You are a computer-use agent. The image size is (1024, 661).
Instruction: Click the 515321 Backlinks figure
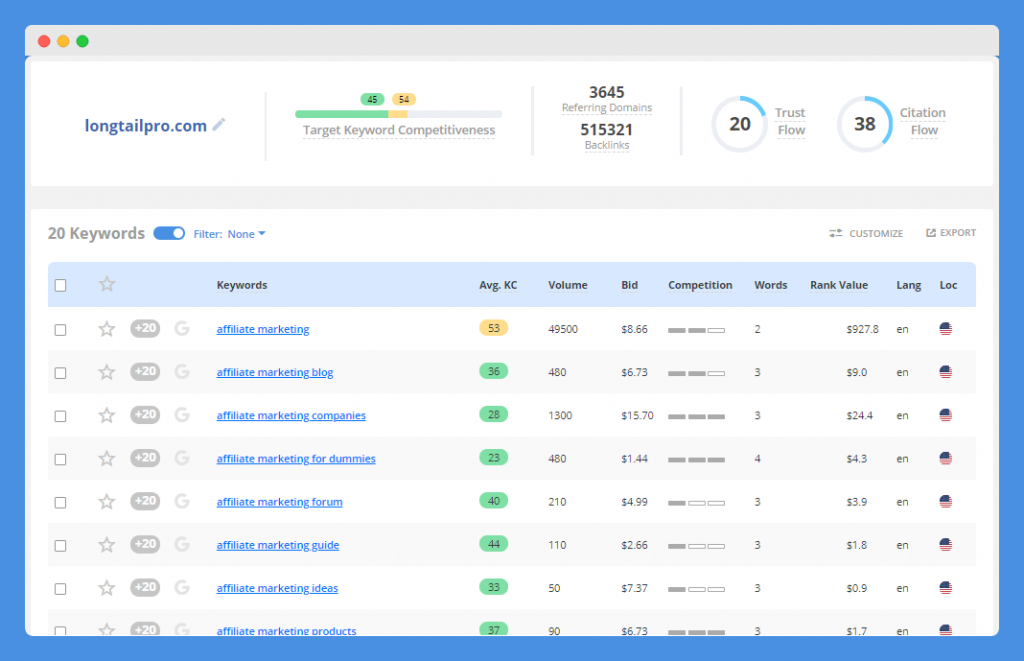pos(607,130)
